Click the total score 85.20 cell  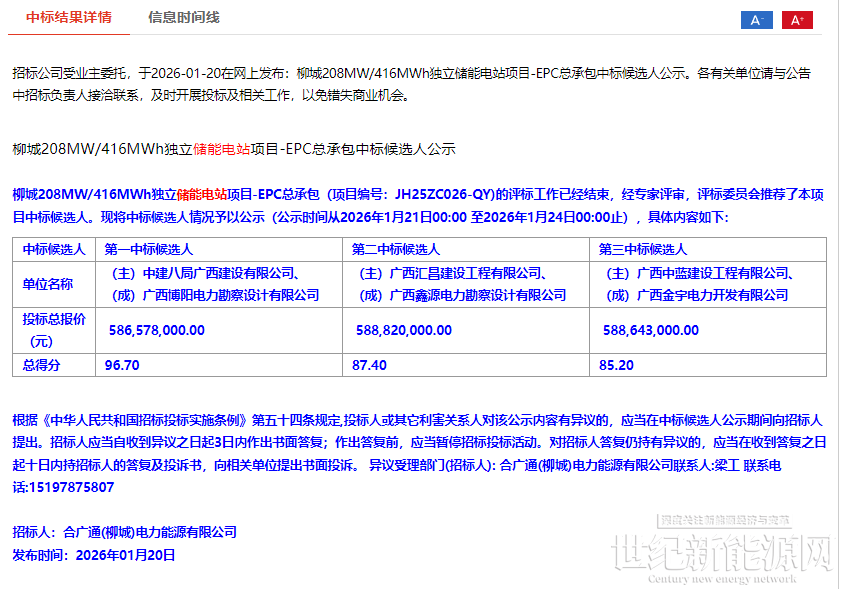(x=616, y=366)
